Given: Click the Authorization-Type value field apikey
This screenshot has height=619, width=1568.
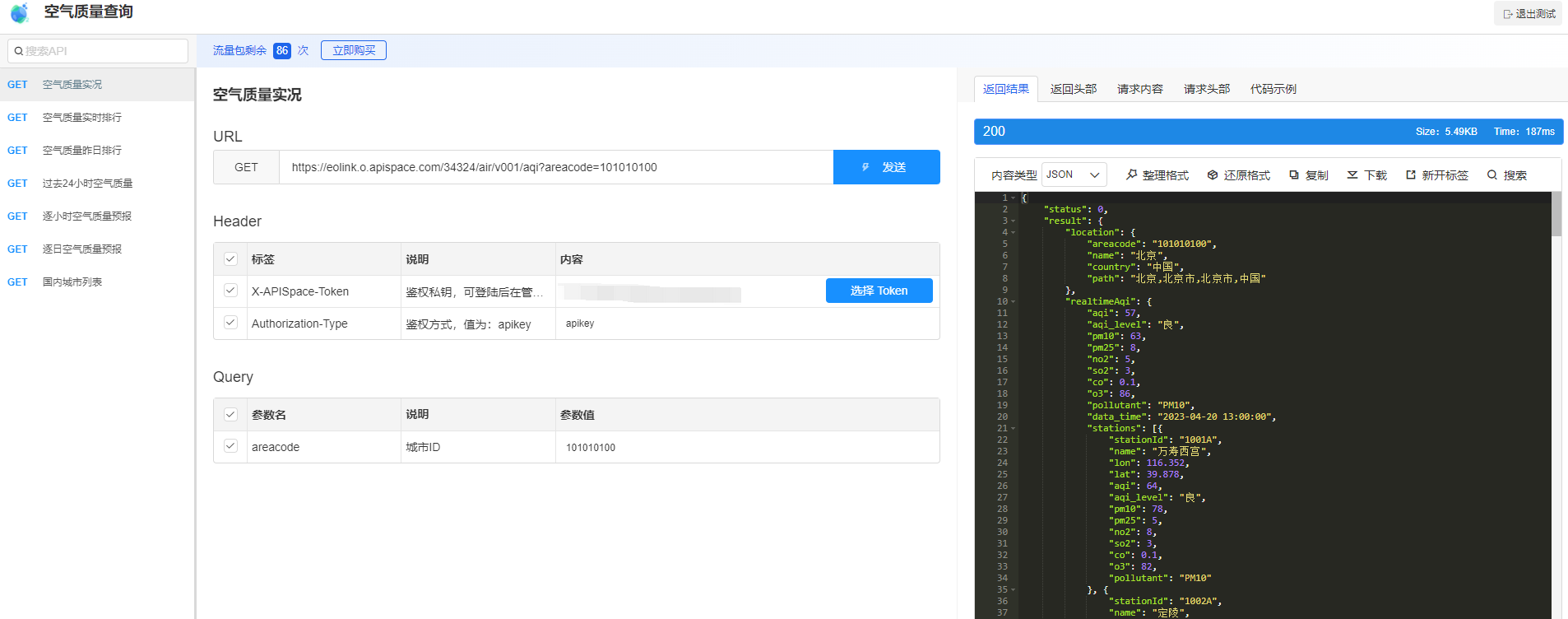Looking at the screenshot, I should pos(747,323).
